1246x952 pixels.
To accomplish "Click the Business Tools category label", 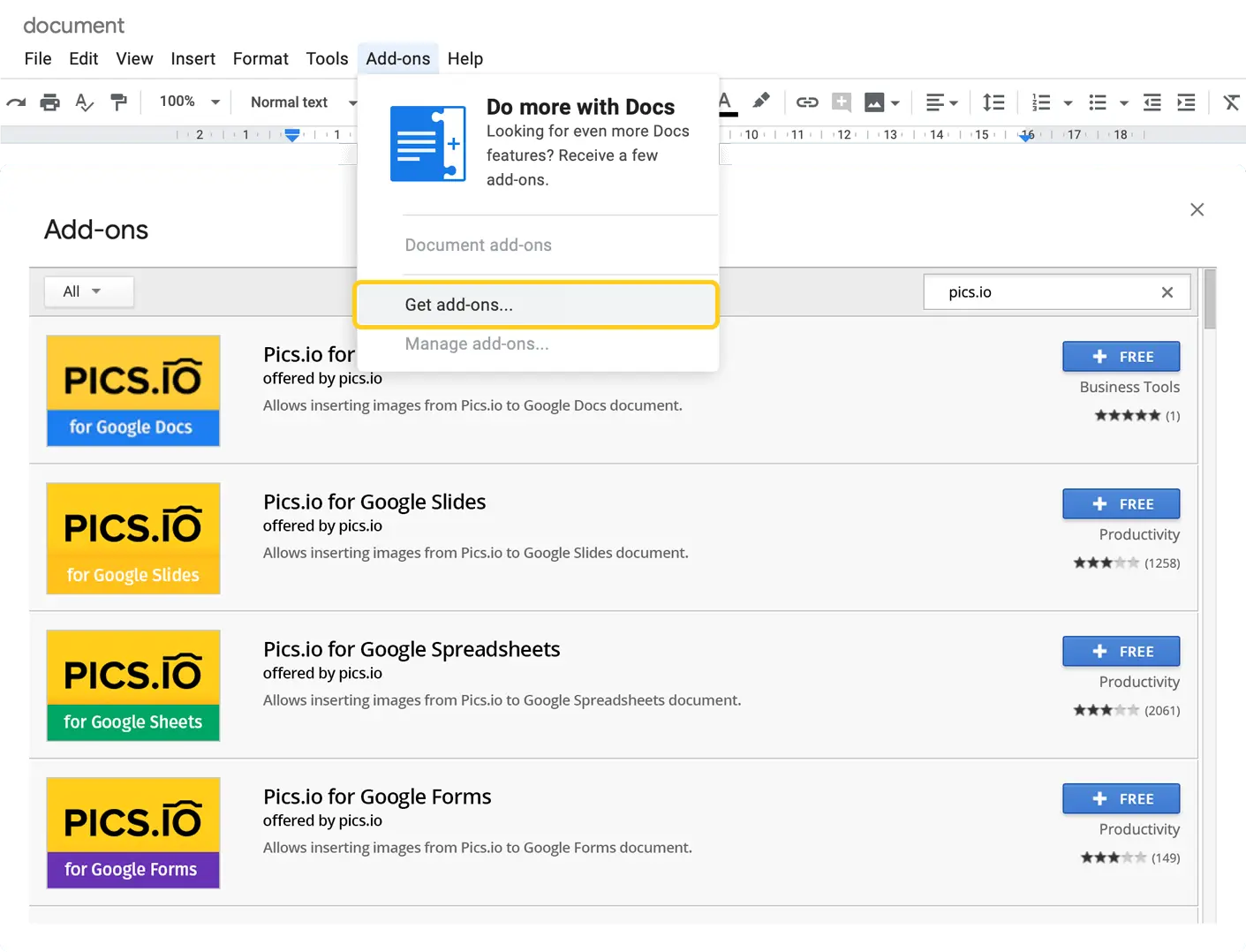I will coord(1129,387).
